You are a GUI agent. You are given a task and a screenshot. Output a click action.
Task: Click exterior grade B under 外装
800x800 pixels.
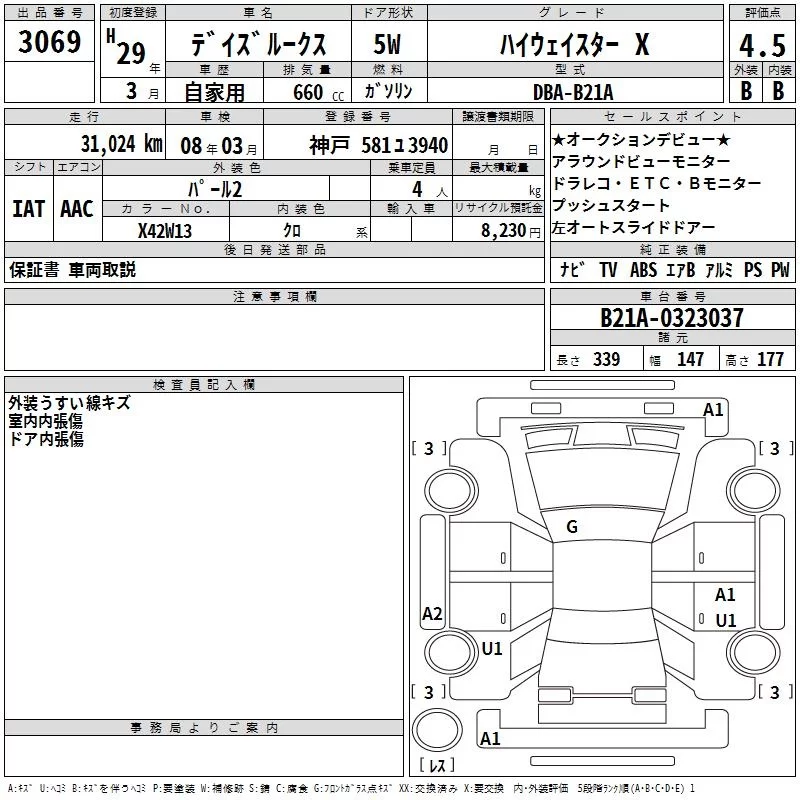(746, 90)
